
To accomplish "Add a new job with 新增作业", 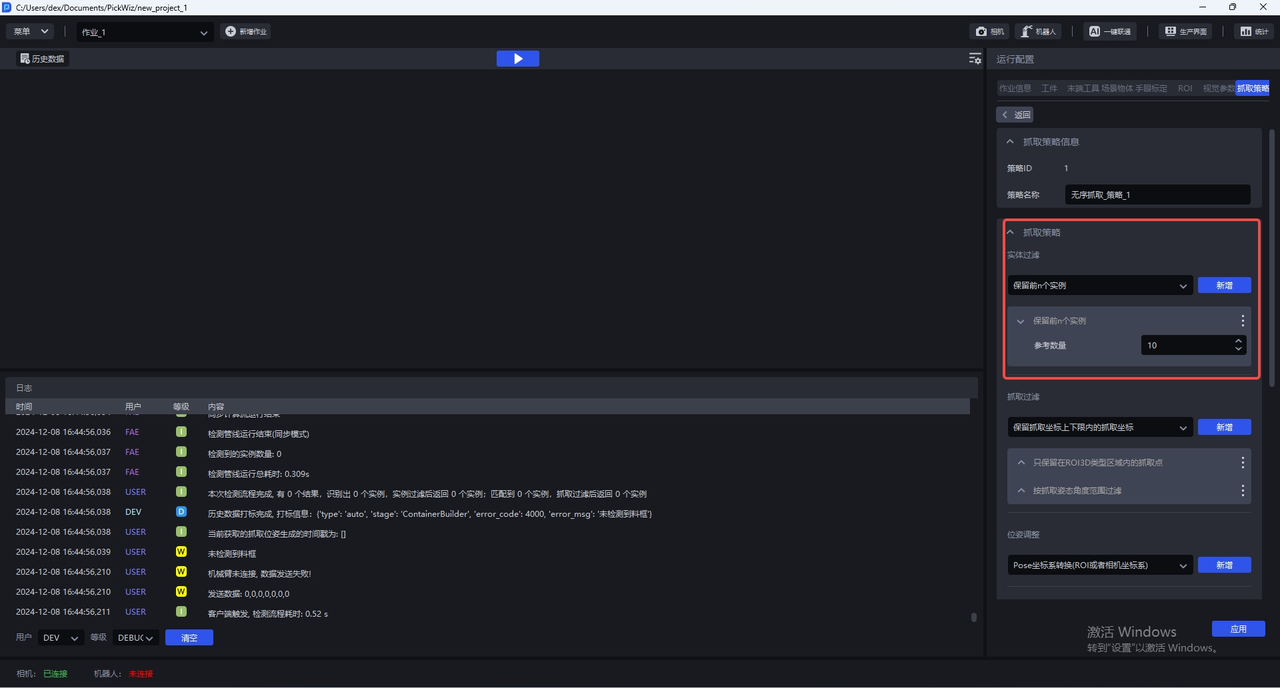I will click(246, 32).
